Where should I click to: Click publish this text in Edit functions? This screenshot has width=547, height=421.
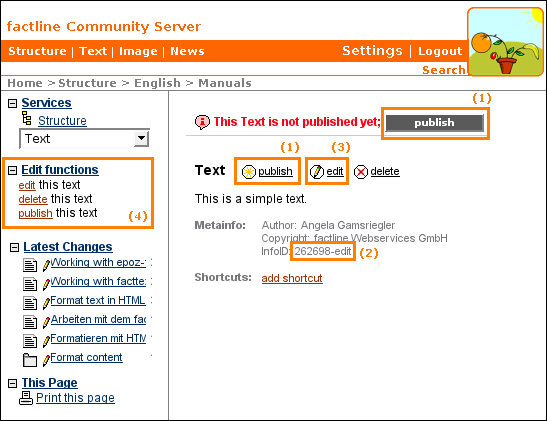click(x=35, y=213)
